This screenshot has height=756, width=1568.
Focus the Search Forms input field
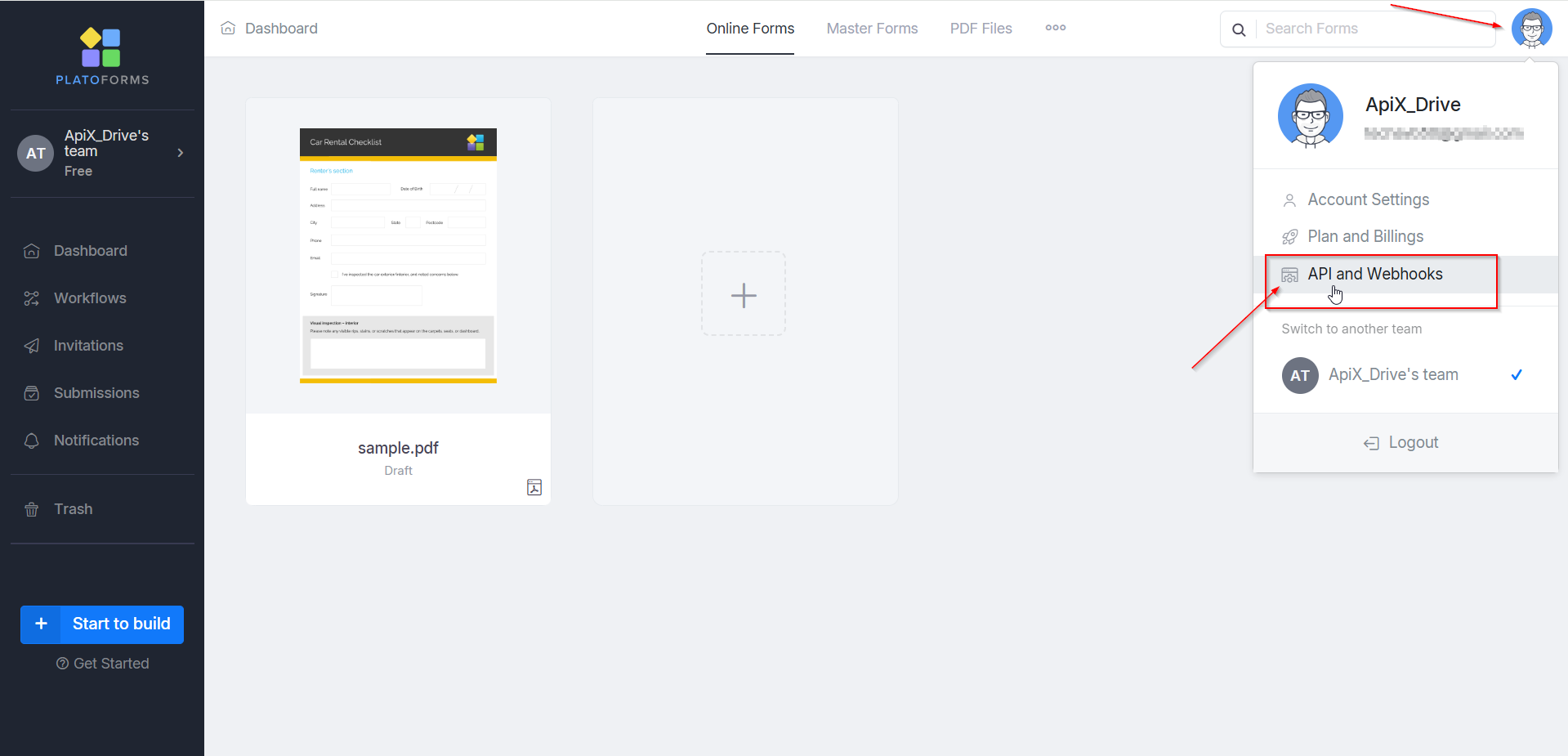(1376, 29)
